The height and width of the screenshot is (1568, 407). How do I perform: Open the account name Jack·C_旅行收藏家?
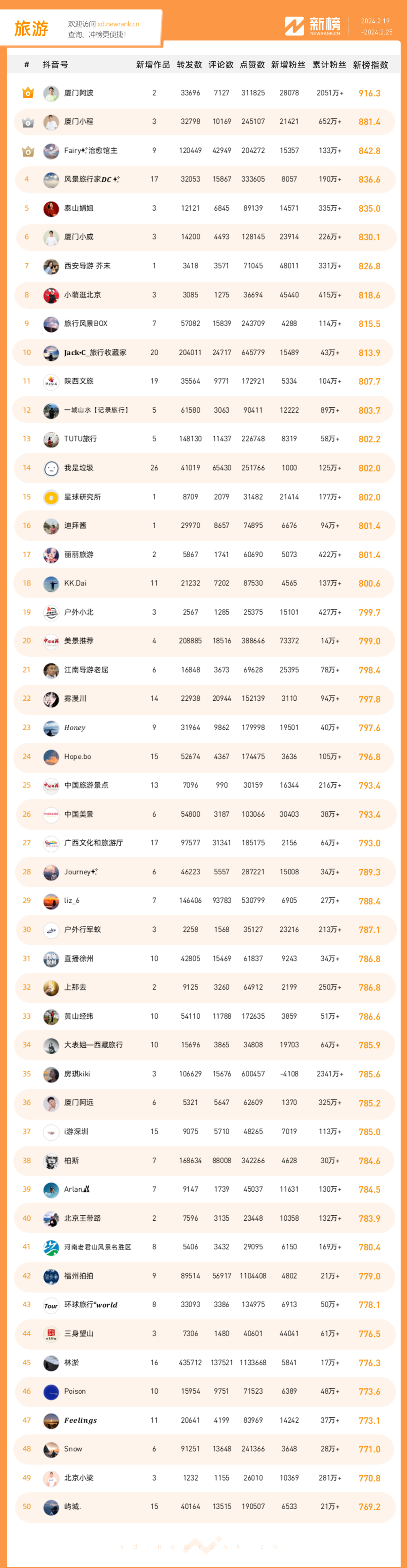(x=95, y=352)
